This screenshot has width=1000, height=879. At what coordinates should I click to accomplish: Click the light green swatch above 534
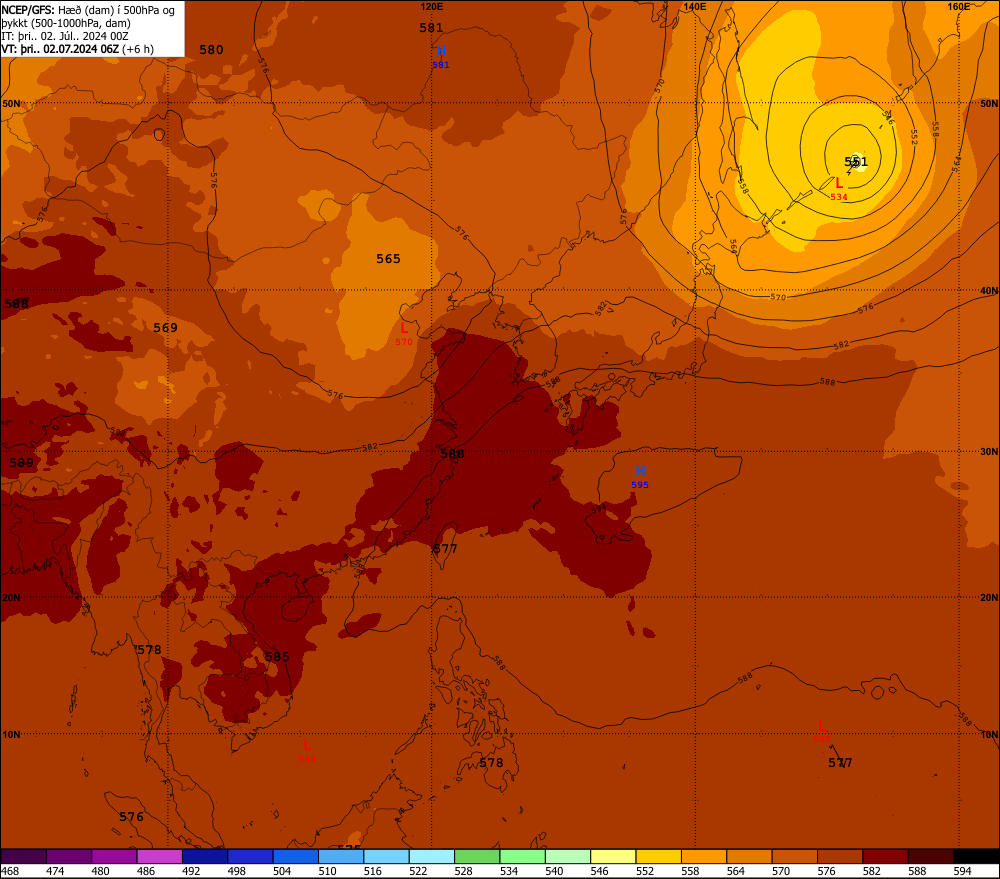coord(522,857)
